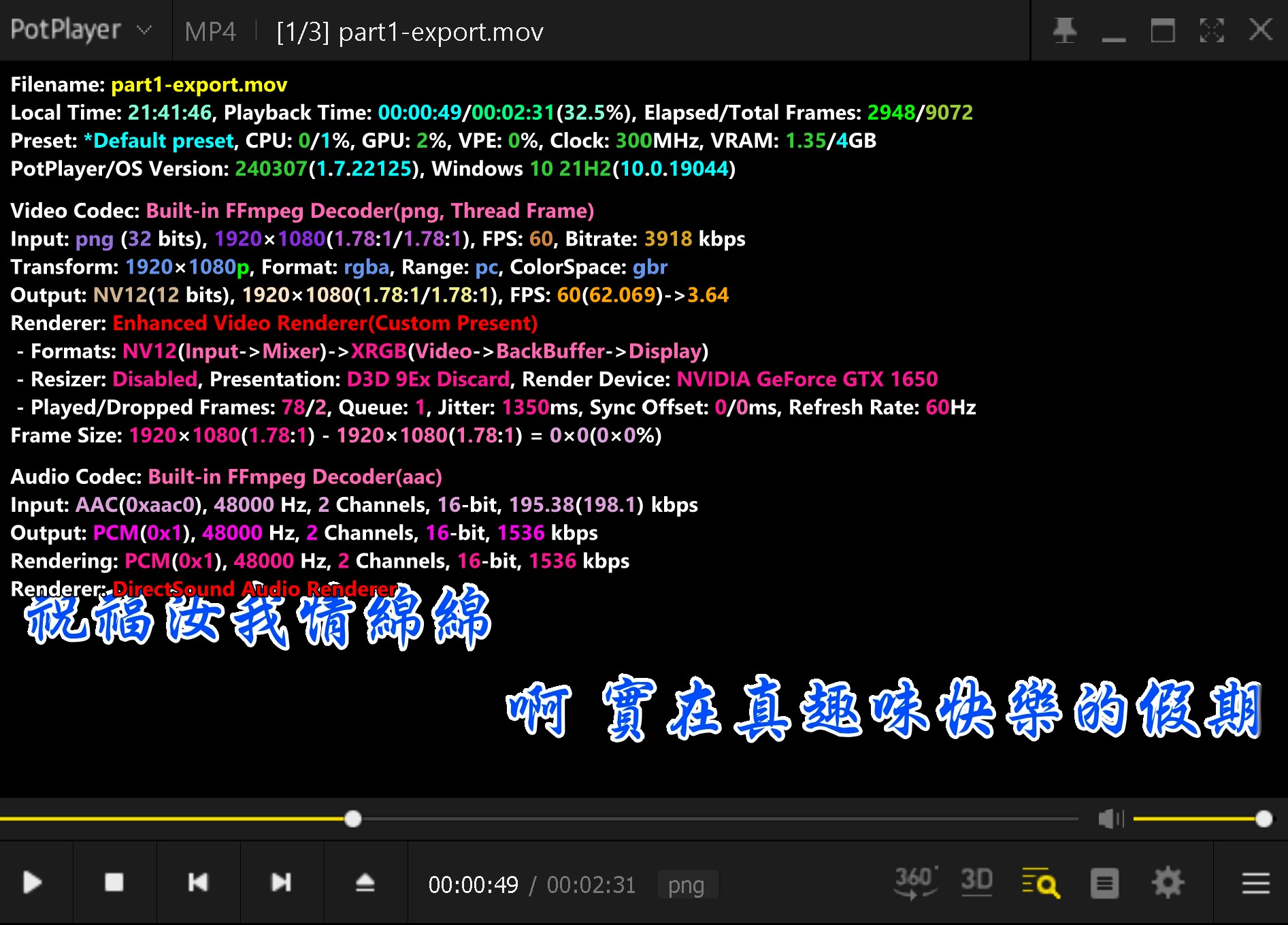This screenshot has width=1288, height=925.
Task: Open the hamburger playlist menu
Action: click(1255, 883)
